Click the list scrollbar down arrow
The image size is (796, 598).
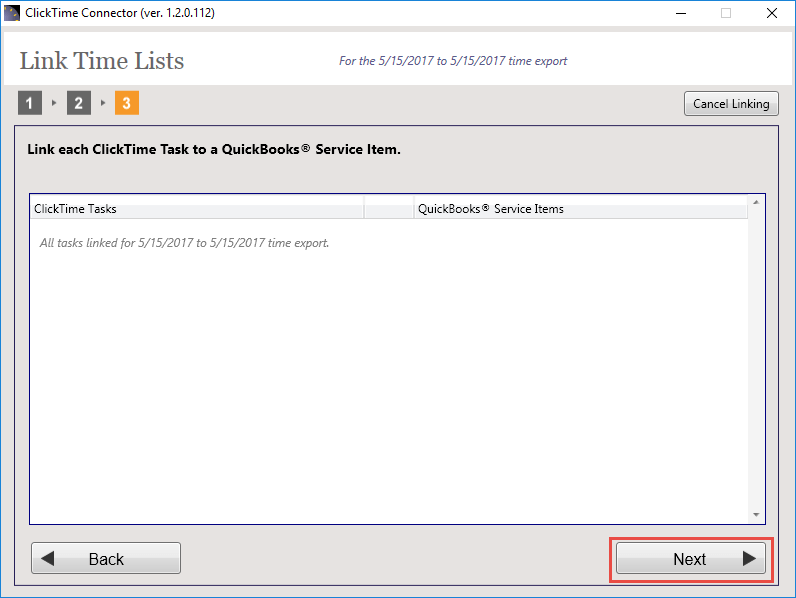click(756, 515)
